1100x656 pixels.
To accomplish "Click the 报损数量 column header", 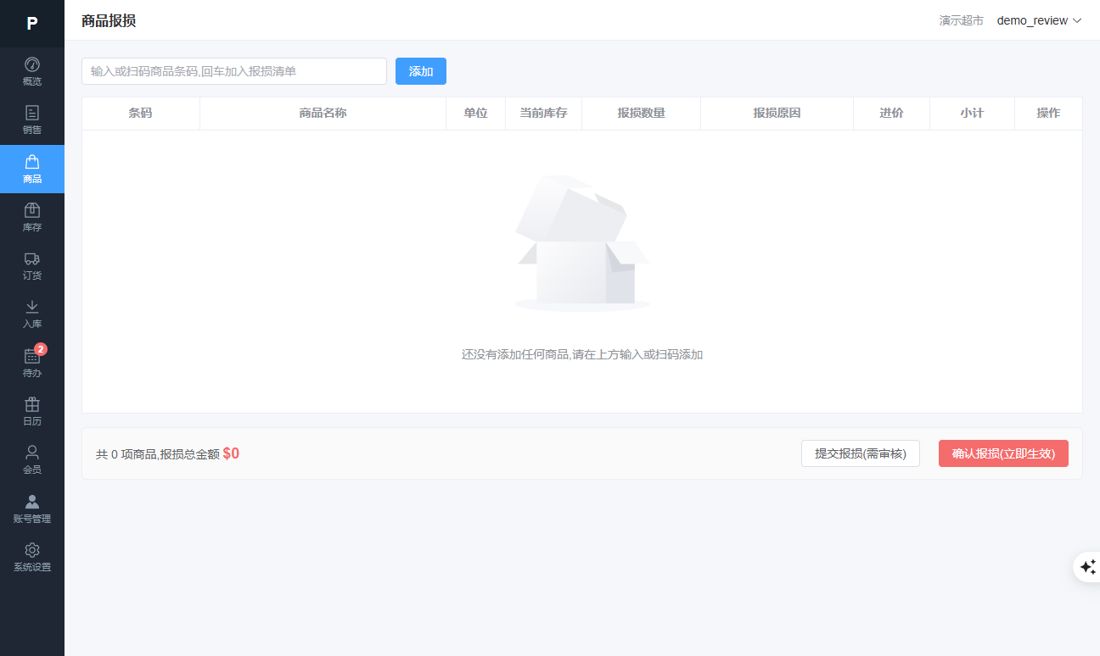I will (x=641, y=113).
